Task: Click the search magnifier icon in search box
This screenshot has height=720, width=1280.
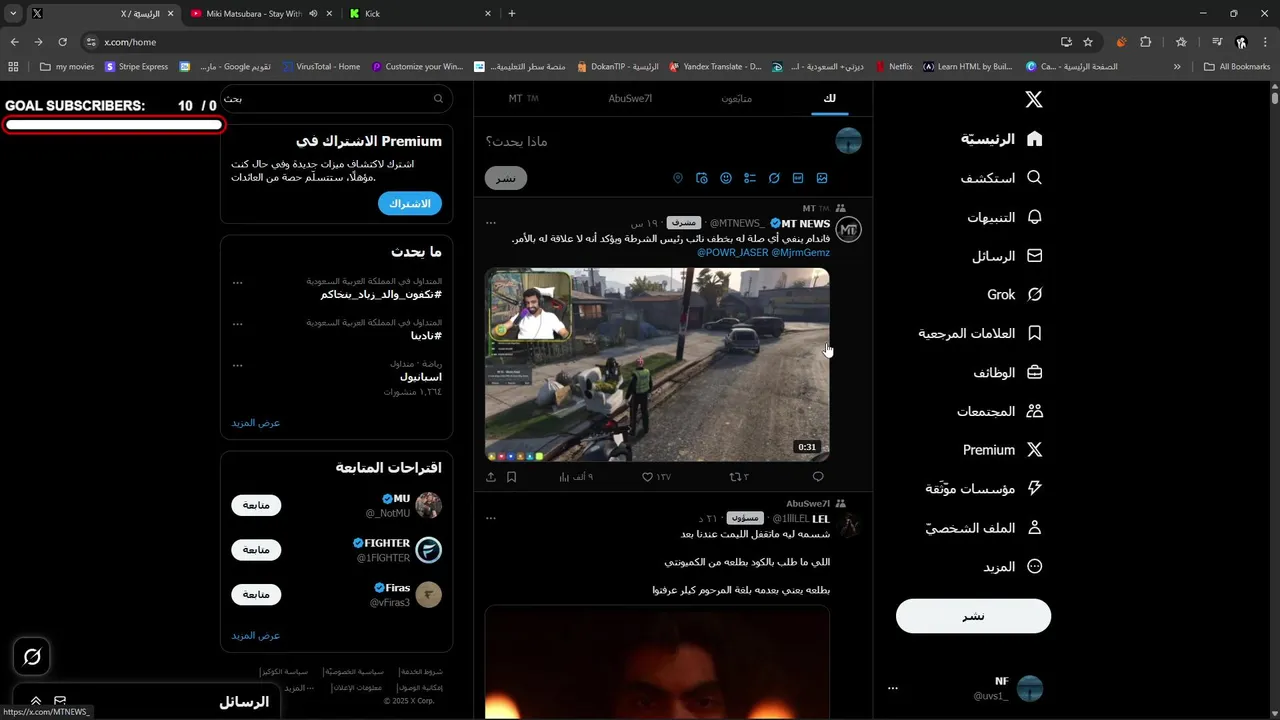Action: coord(438,99)
